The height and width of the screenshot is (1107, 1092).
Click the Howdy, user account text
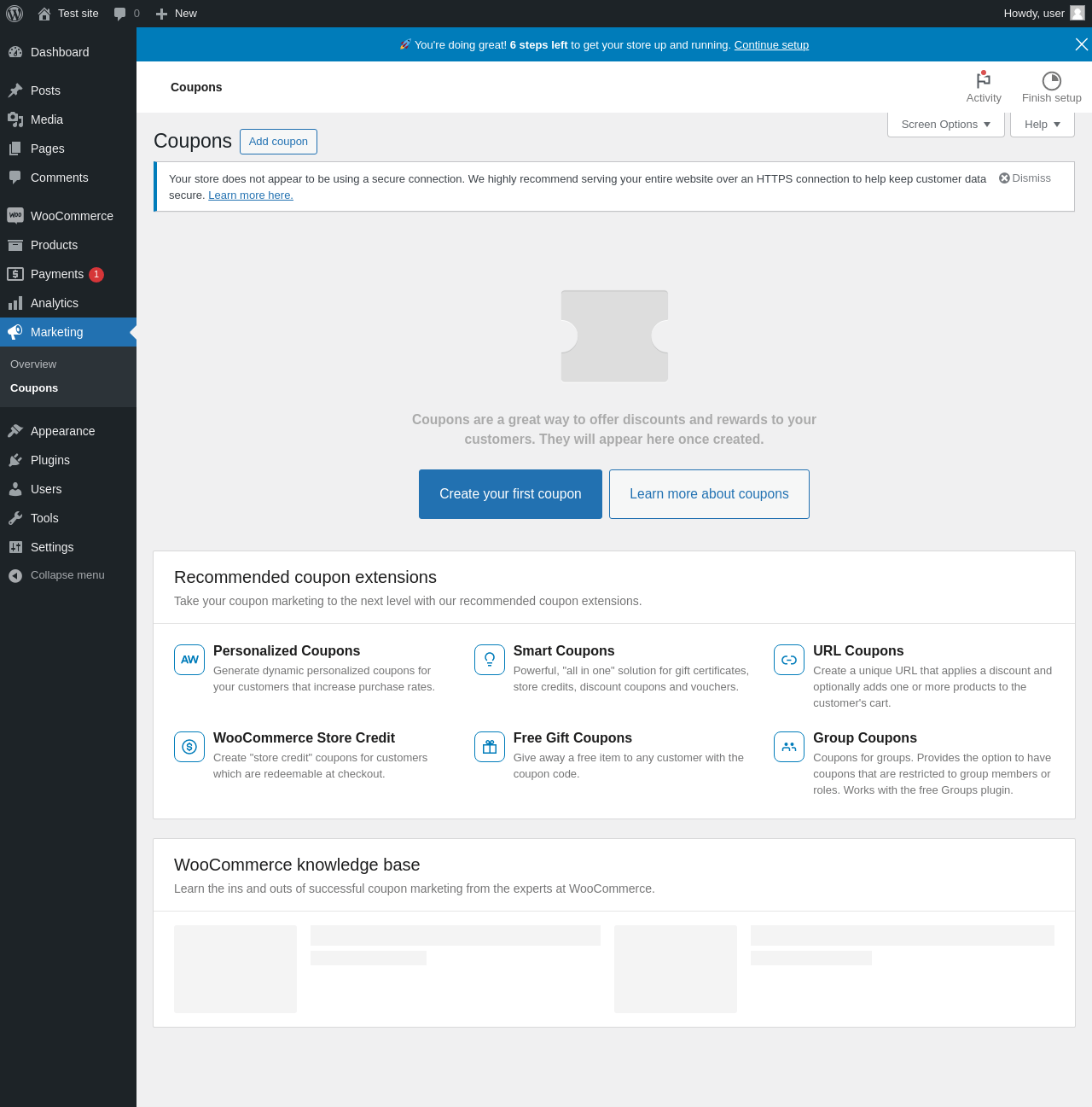1034,14
